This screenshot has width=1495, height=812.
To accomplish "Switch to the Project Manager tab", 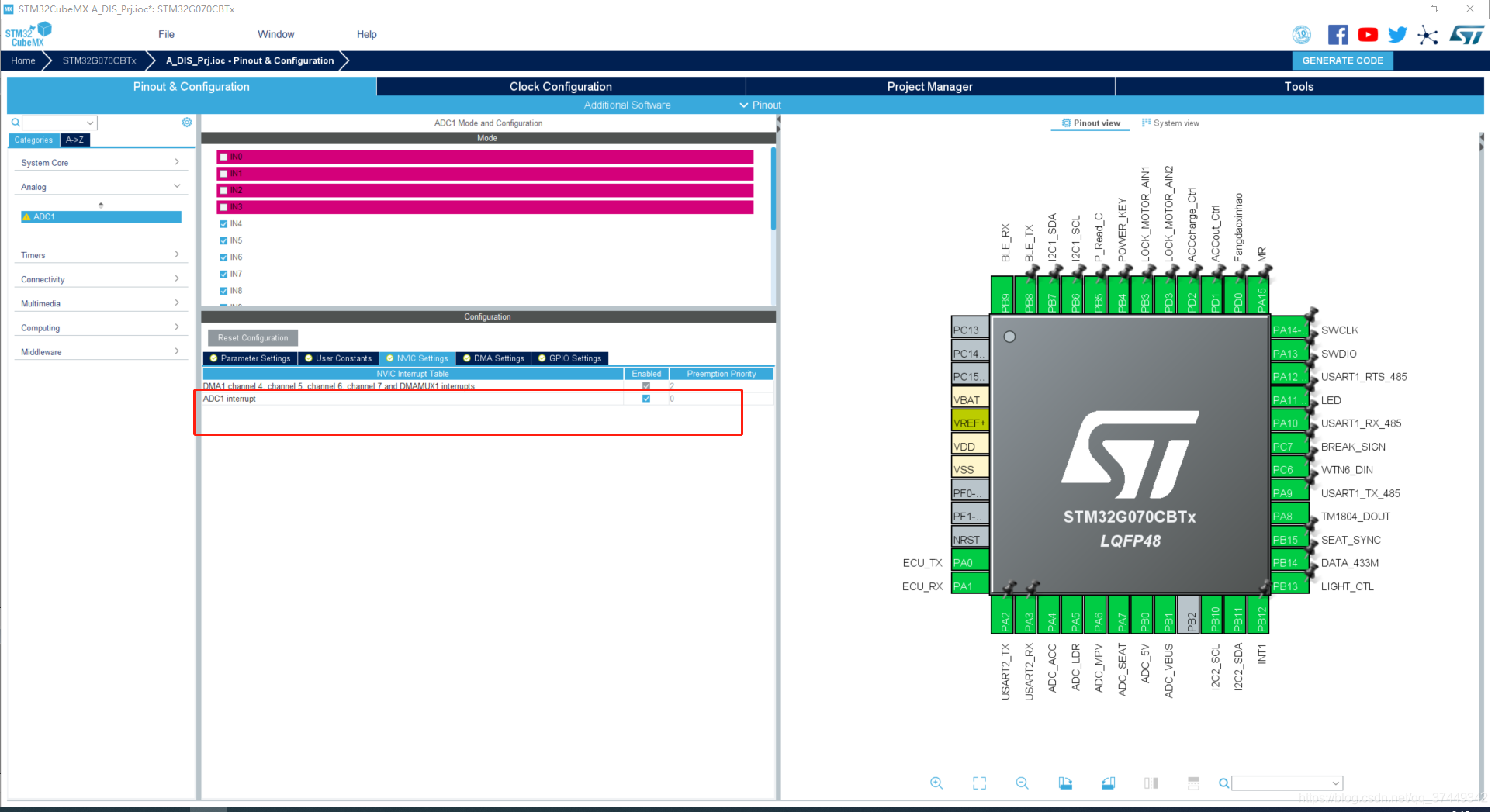I will [930, 87].
